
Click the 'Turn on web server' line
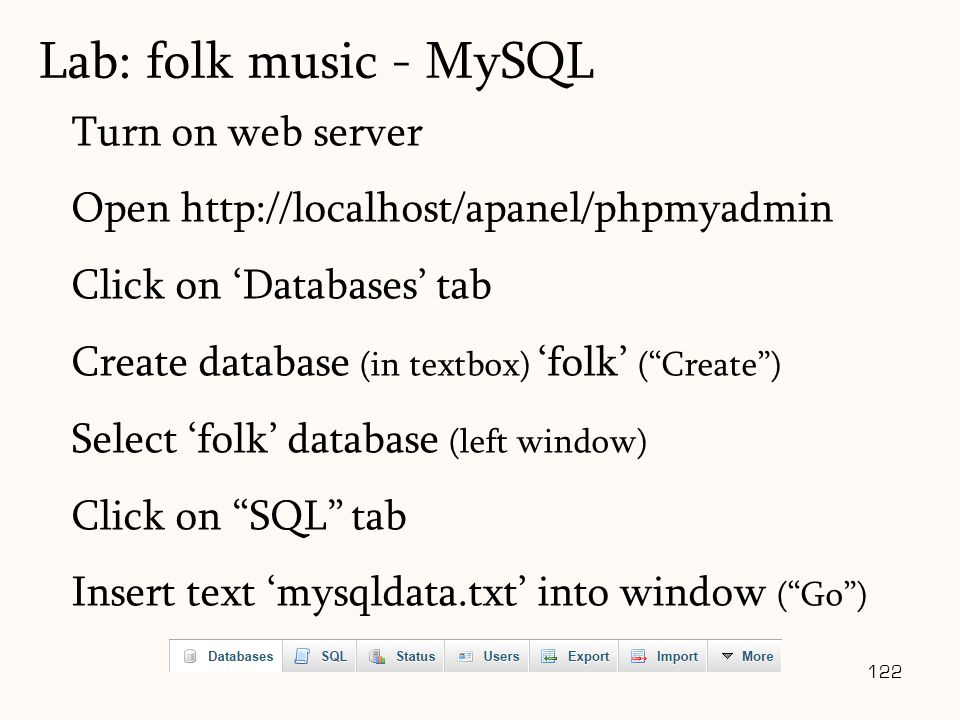[x=247, y=132]
